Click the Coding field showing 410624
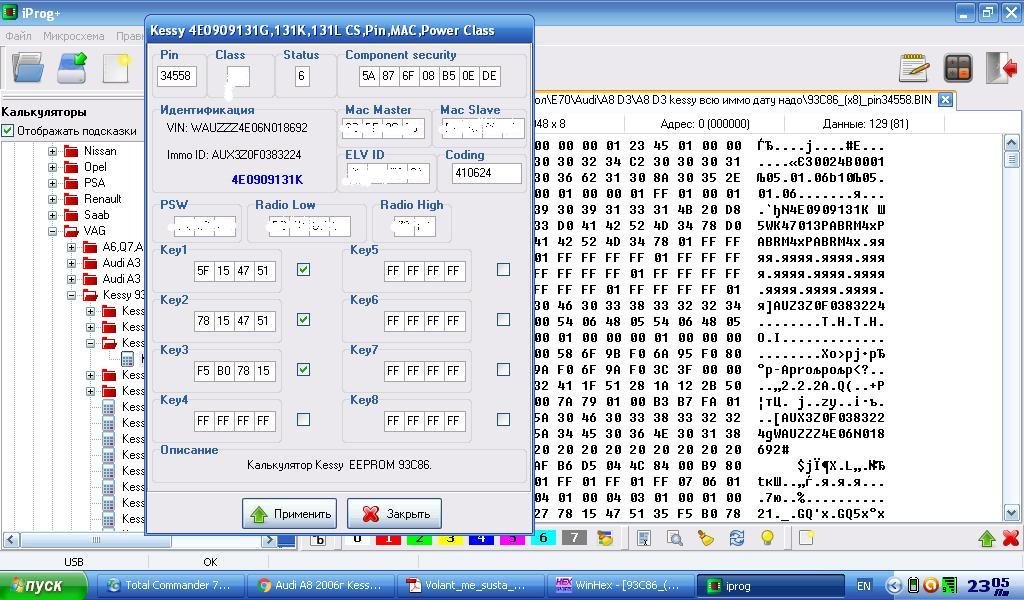 pyautogui.click(x=487, y=173)
